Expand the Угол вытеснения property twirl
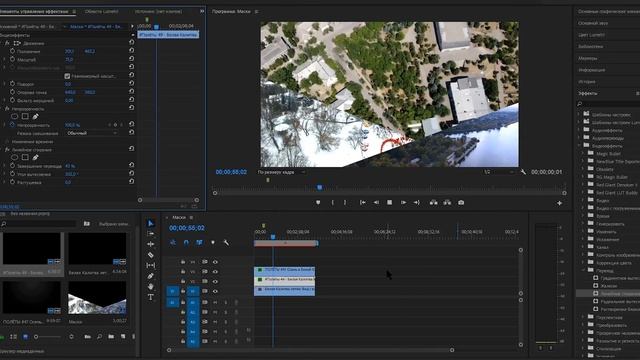The width and height of the screenshot is (640, 360). pyautogui.click(x=5, y=174)
